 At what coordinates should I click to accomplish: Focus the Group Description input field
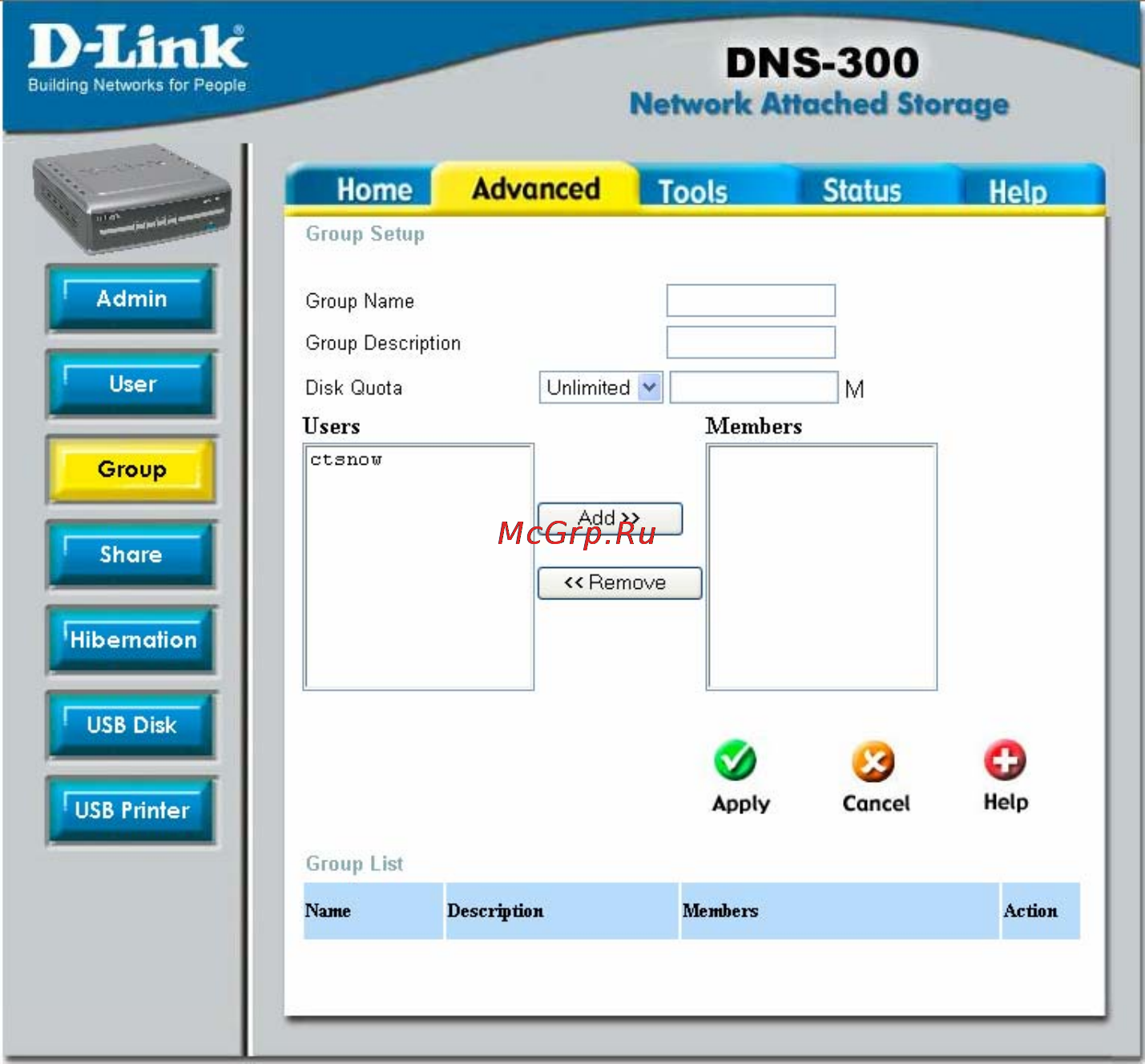[x=751, y=342]
